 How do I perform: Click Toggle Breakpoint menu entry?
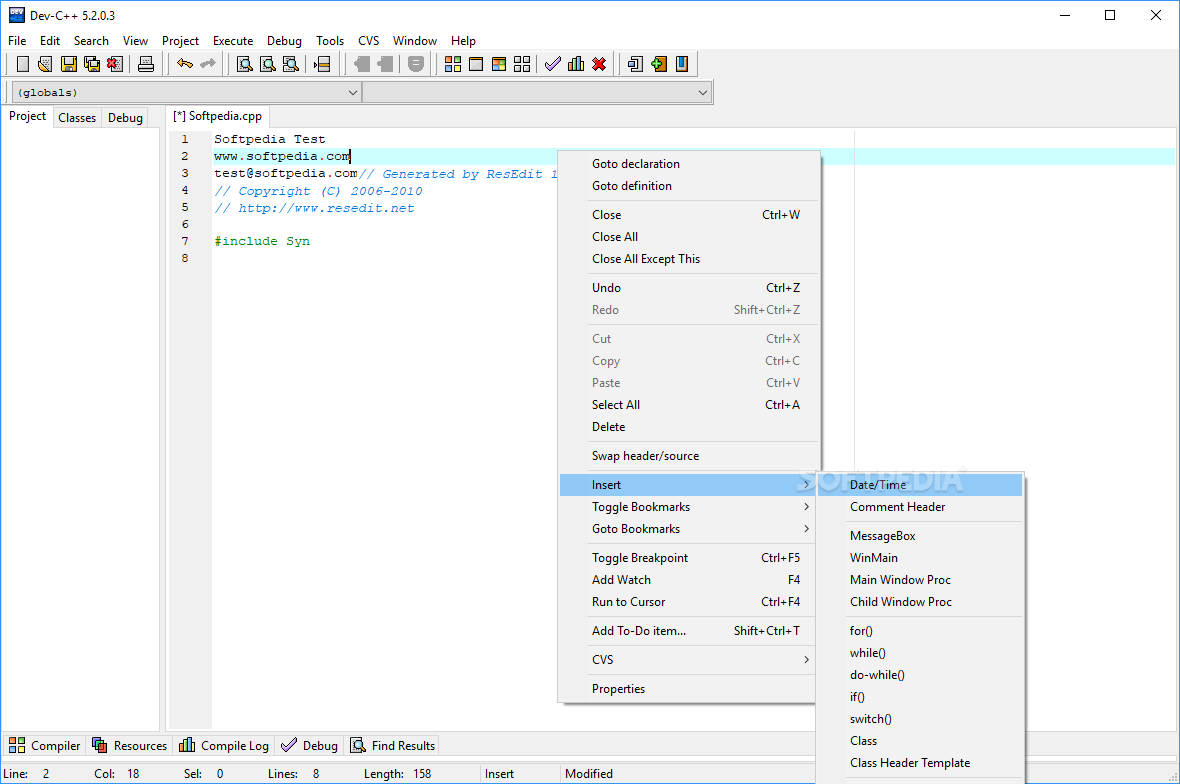click(689, 558)
